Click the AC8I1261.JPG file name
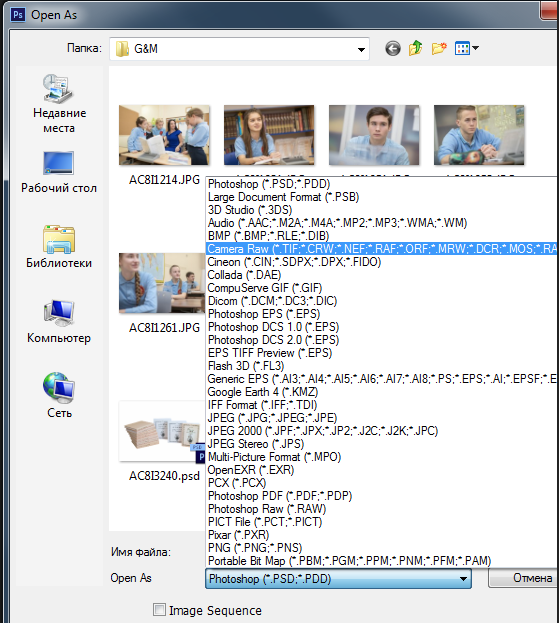 [x=164, y=328]
